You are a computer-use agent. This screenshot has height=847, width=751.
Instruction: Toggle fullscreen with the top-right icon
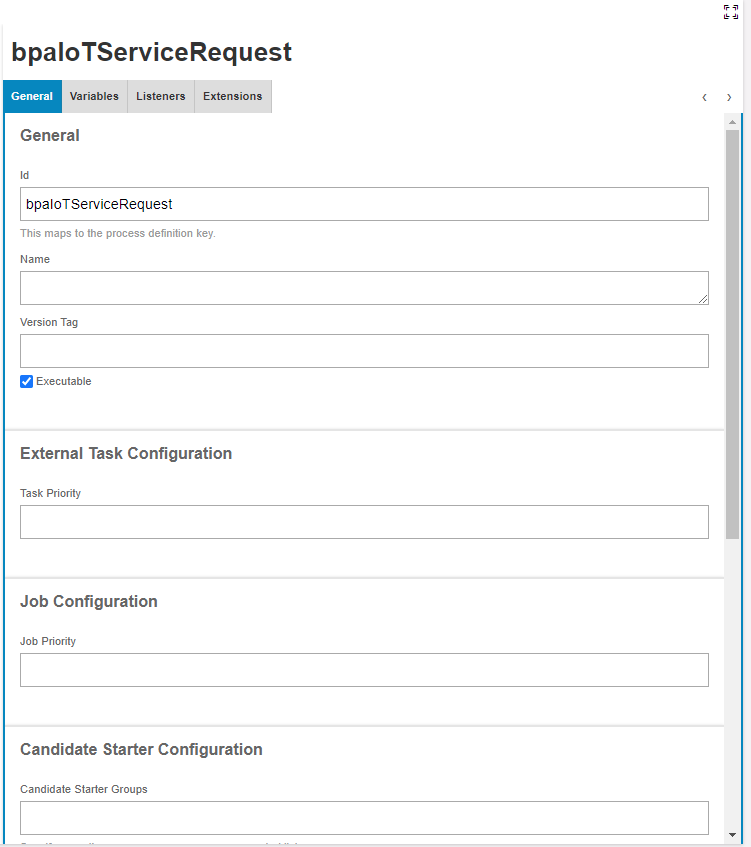click(731, 12)
